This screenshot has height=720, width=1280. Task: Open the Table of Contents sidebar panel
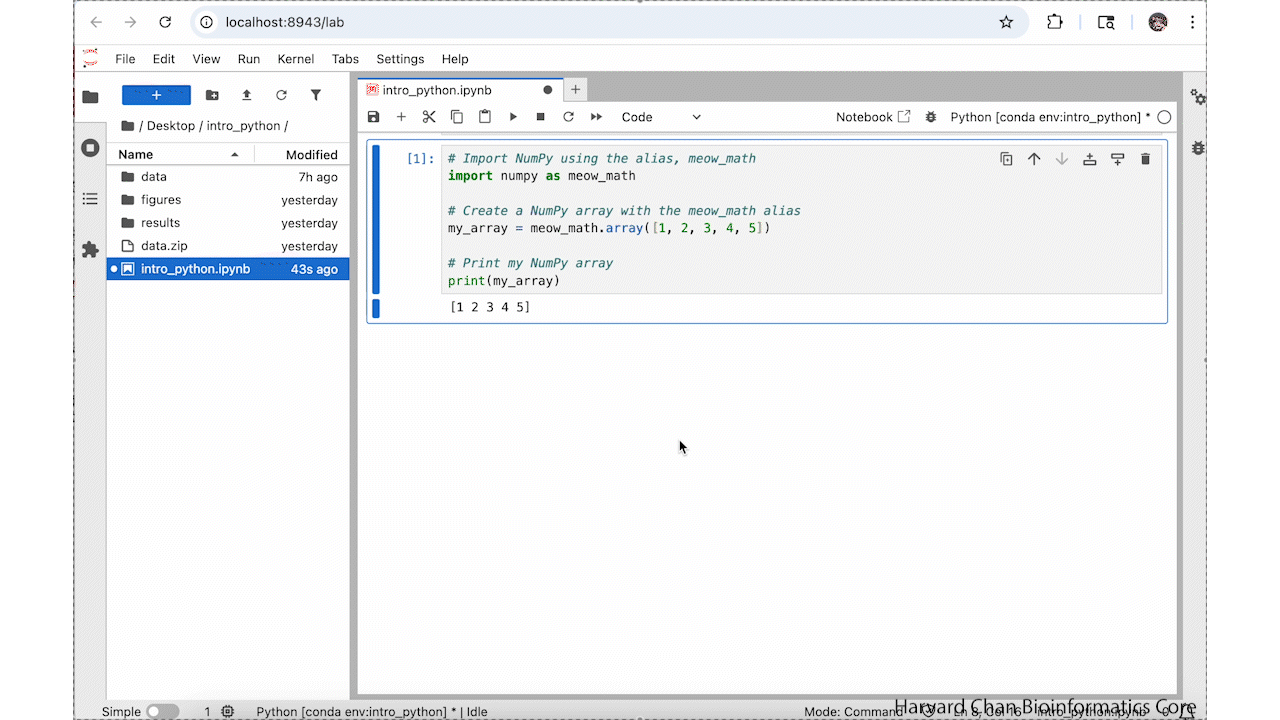point(90,199)
